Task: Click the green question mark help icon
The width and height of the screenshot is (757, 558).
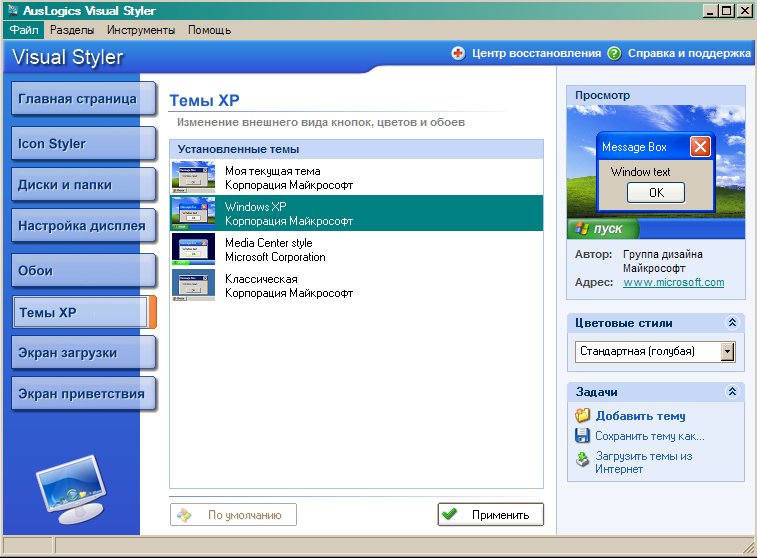Action: pos(614,53)
